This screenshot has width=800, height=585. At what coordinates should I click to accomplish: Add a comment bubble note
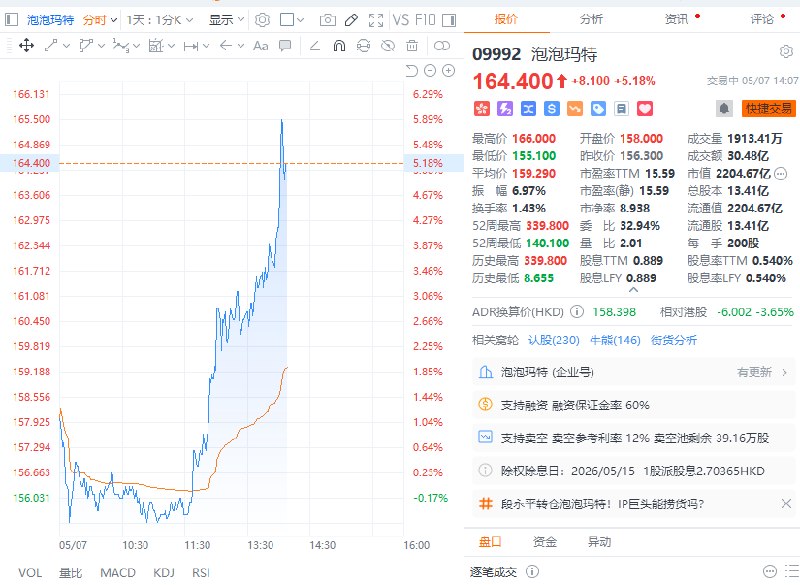[x=285, y=46]
